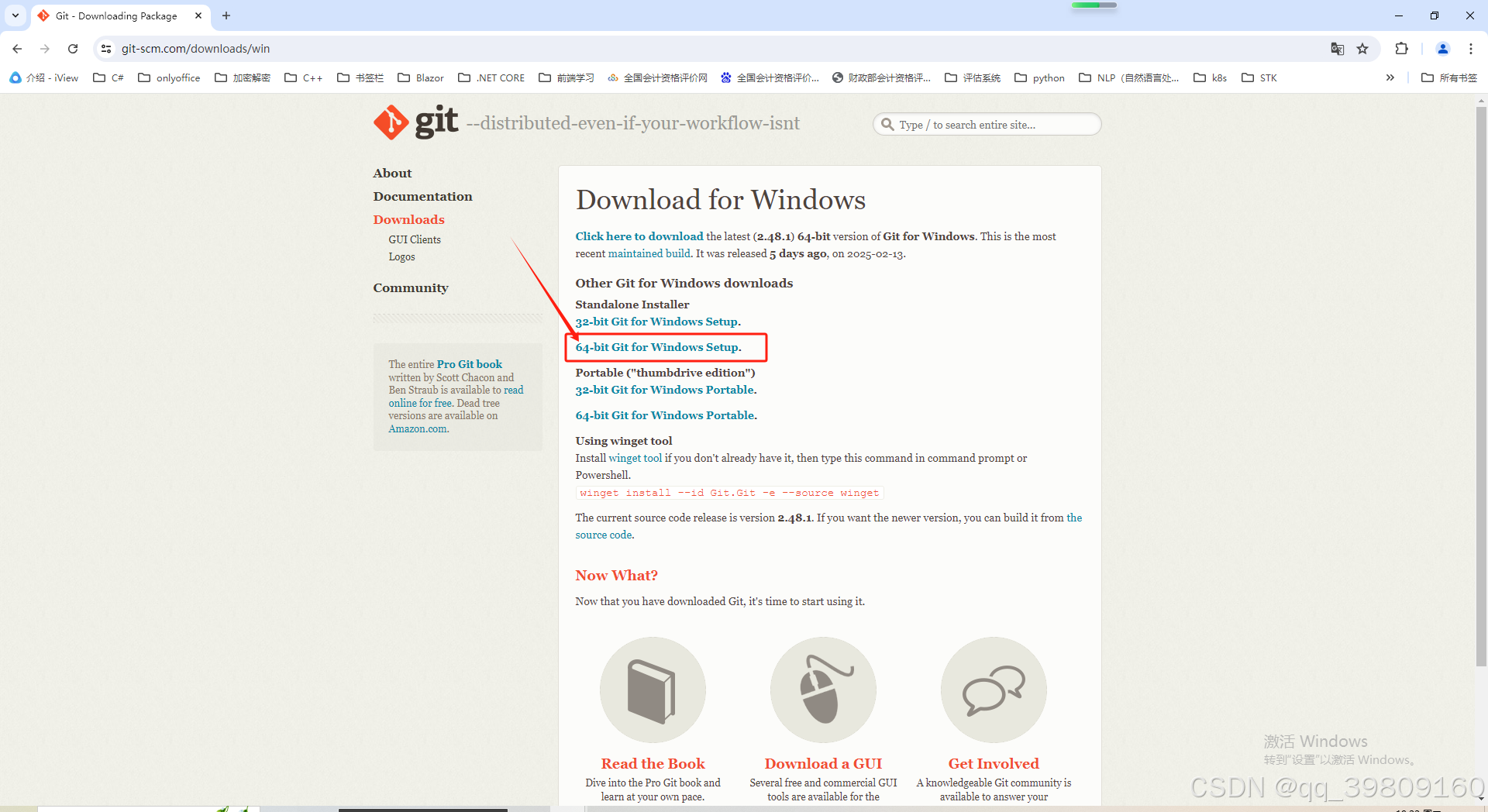Open the k8s bookmark folder

(x=1211, y=77)
